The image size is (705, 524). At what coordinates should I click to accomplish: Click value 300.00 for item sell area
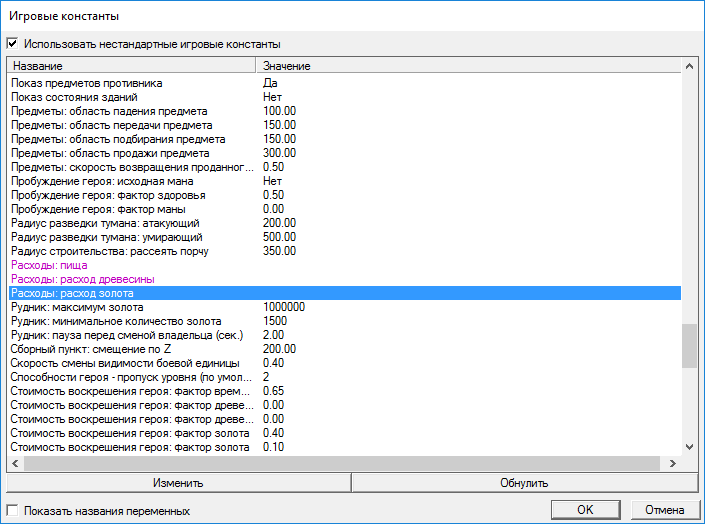(279, 153)
